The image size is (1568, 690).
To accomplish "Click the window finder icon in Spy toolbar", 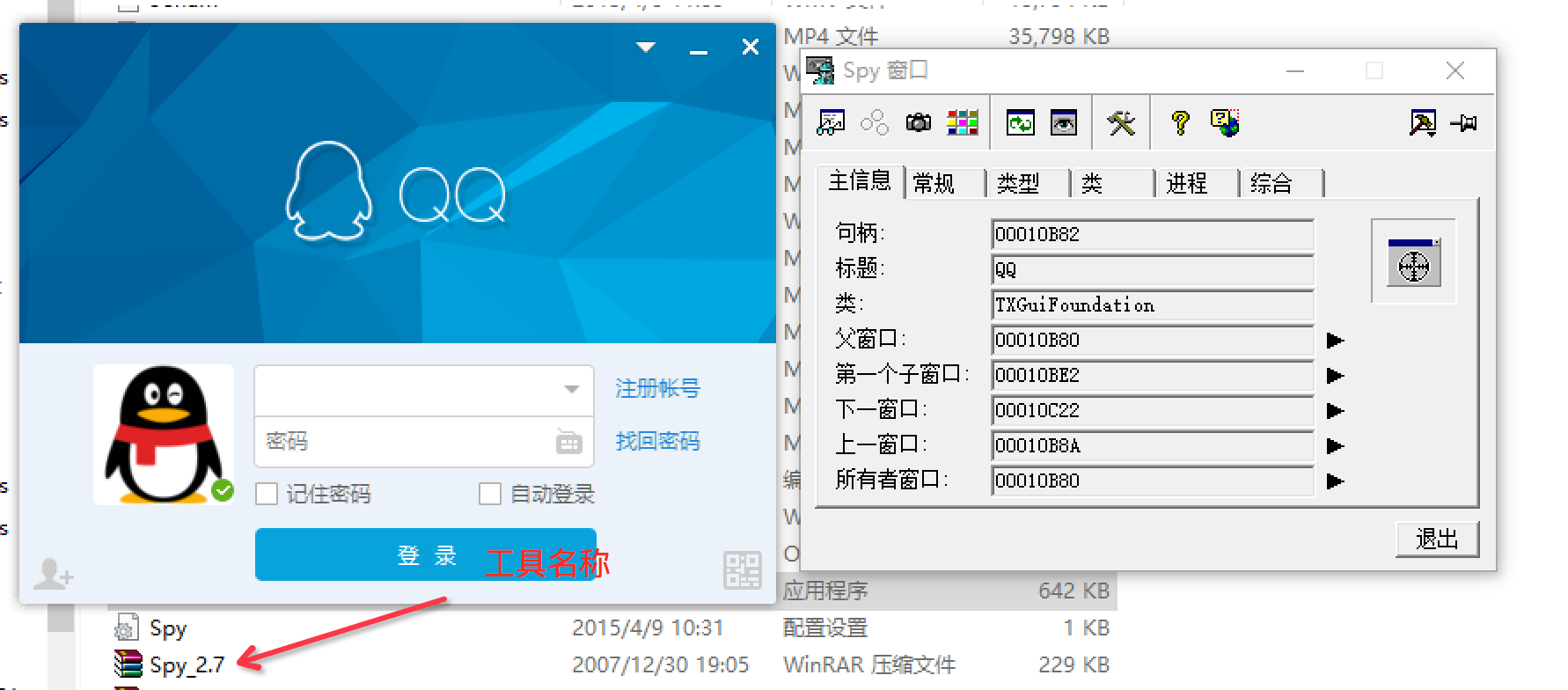I will 831,122.
